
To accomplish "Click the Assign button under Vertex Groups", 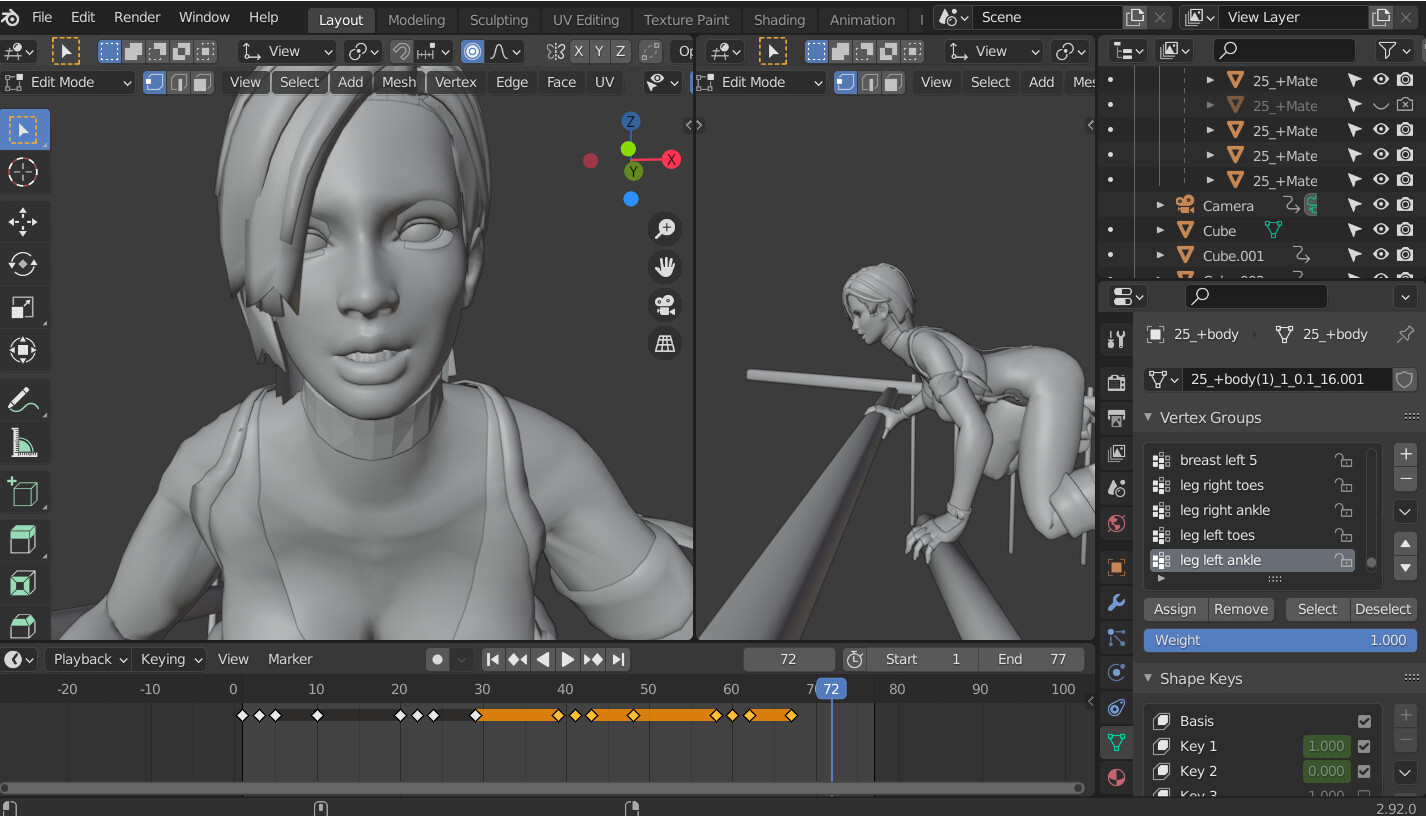I will (1174, 609).
